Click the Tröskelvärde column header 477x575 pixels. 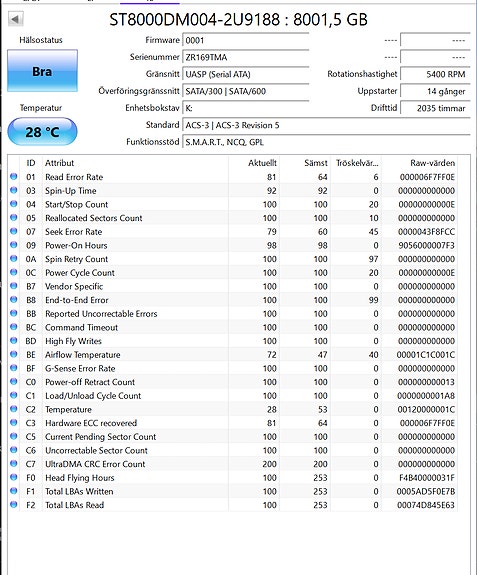tap(356, 163)
